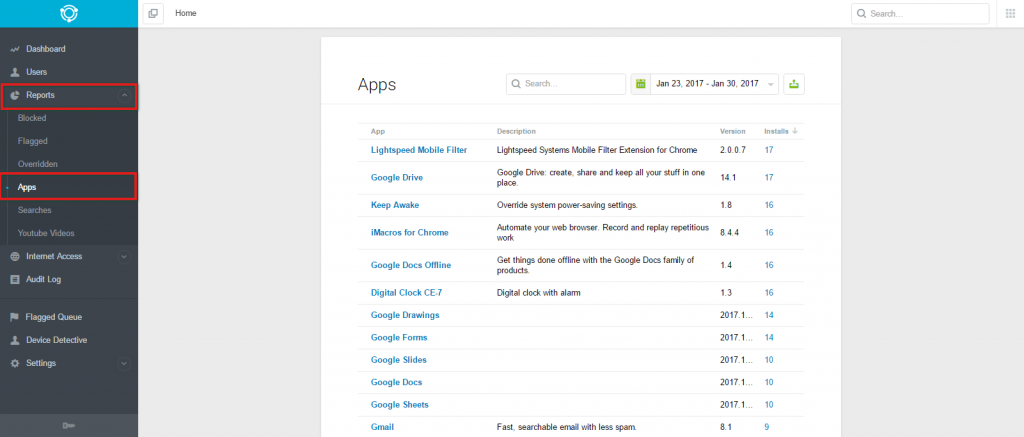The width and height of the screenshot is (1024, 437).
Task: Click the Home breadcrumb
Action: 185,13
